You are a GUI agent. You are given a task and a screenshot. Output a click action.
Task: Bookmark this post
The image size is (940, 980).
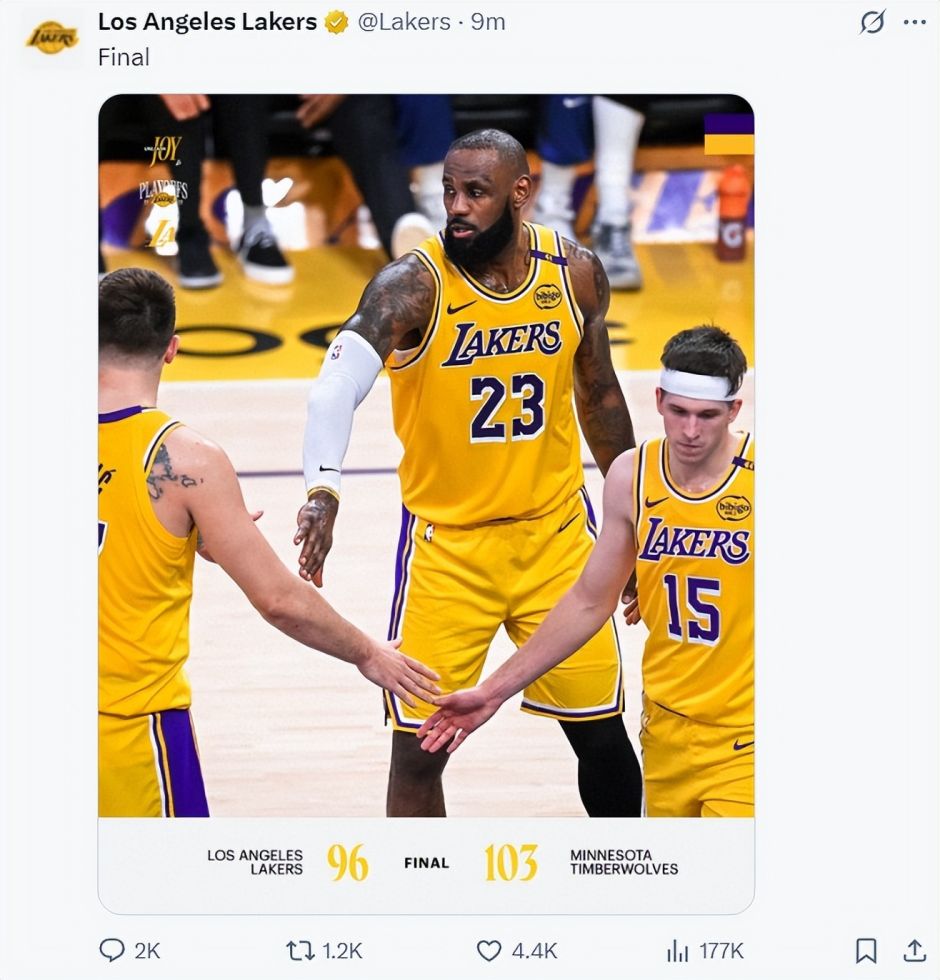click(x=866, y=951)
